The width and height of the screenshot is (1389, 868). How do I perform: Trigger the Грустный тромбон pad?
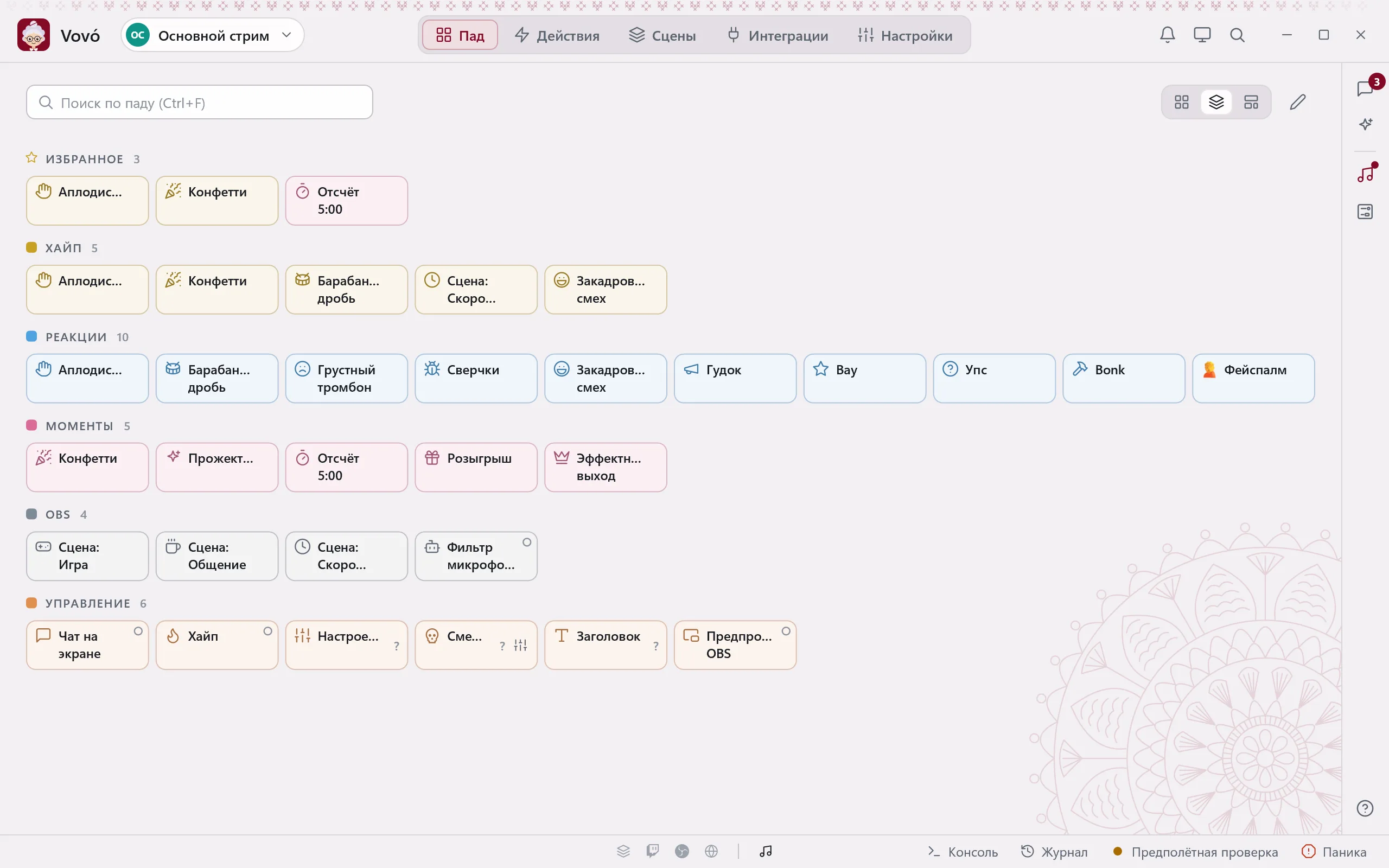pos(346,378)
